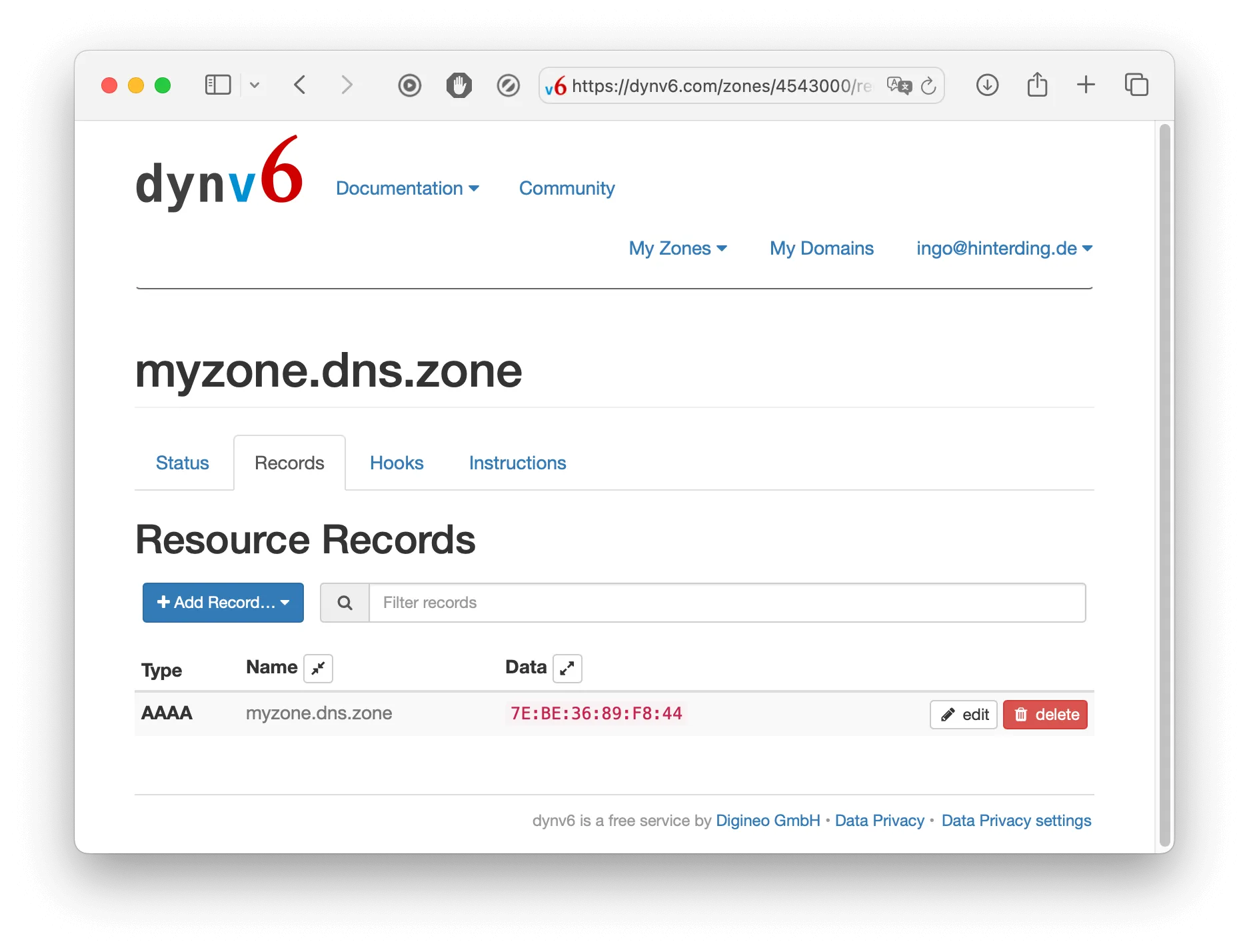
Task: Switch to the Hooks tab
Action: [x=397, y=463]
